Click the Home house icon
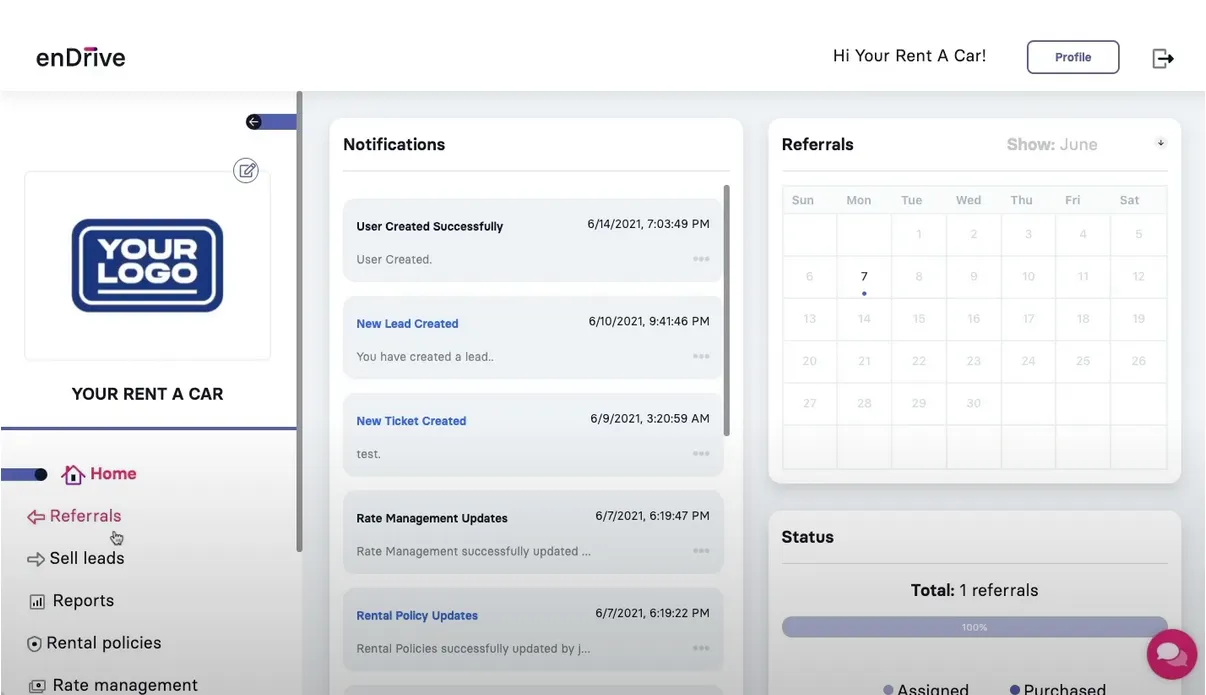This screenshot has height=695, width=1206. (x=73, y=474)
